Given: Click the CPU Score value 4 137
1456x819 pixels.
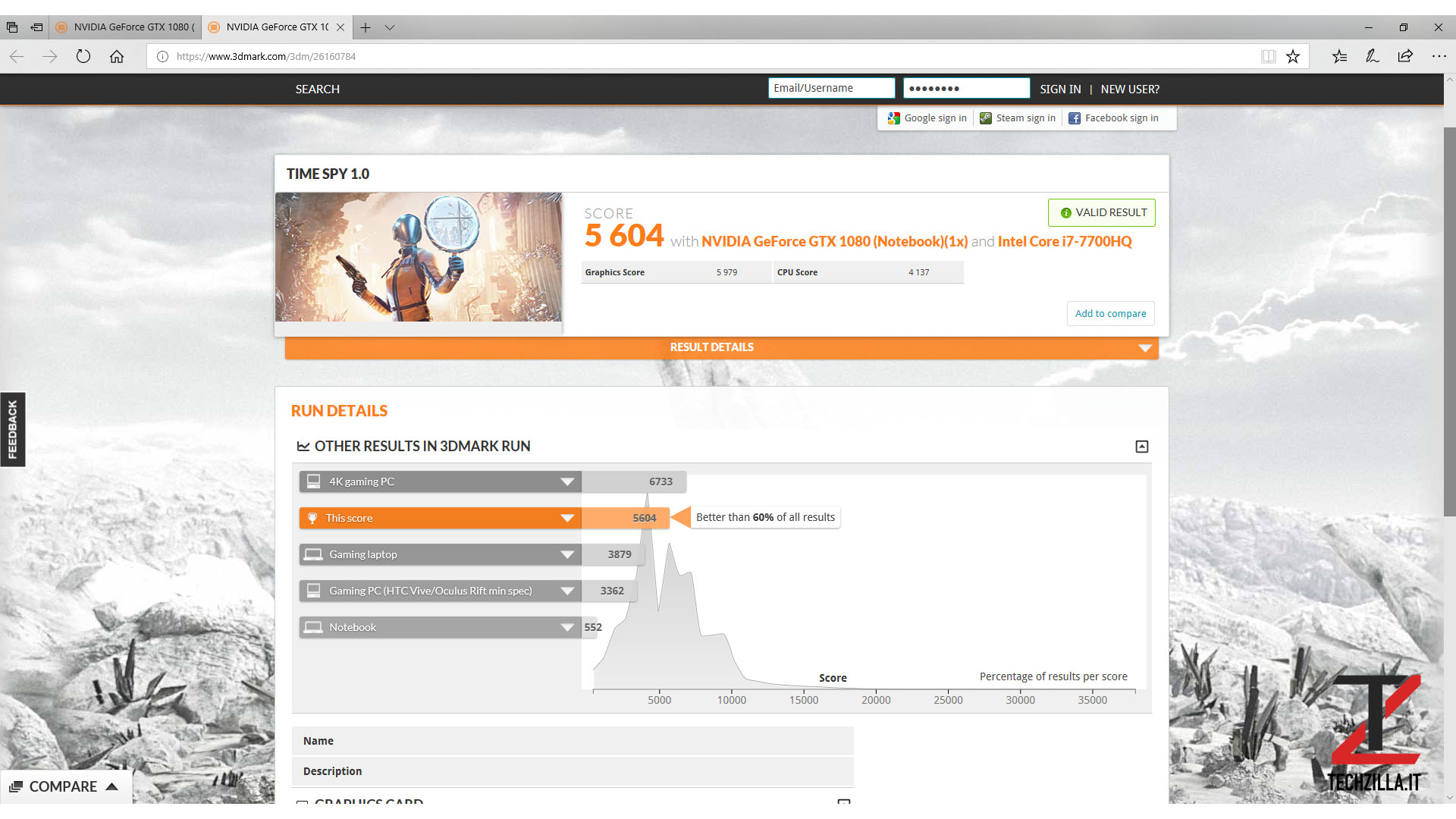Looking at the screenshot, I should (918, 272).
